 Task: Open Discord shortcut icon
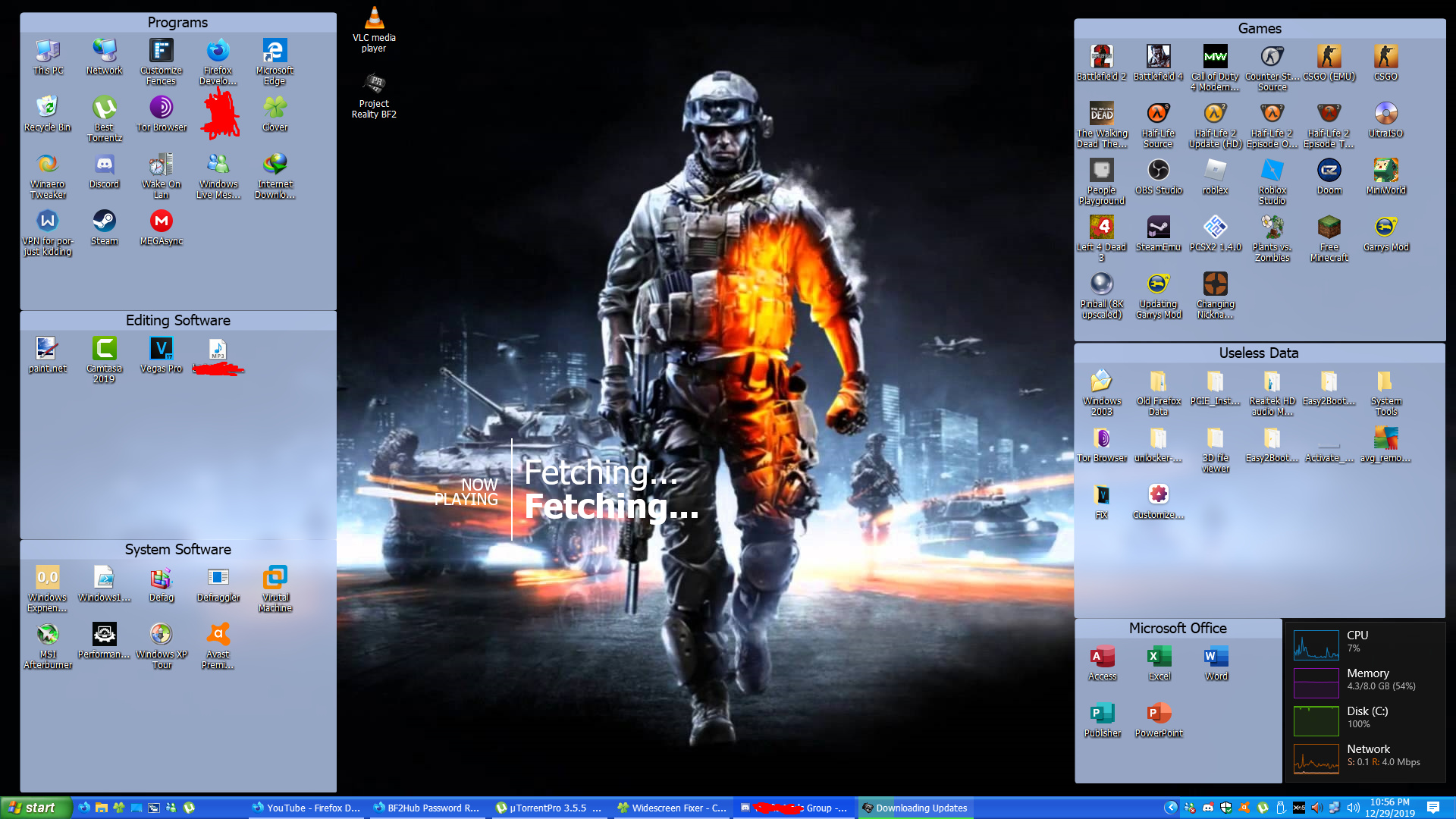[x=104, y=171]
